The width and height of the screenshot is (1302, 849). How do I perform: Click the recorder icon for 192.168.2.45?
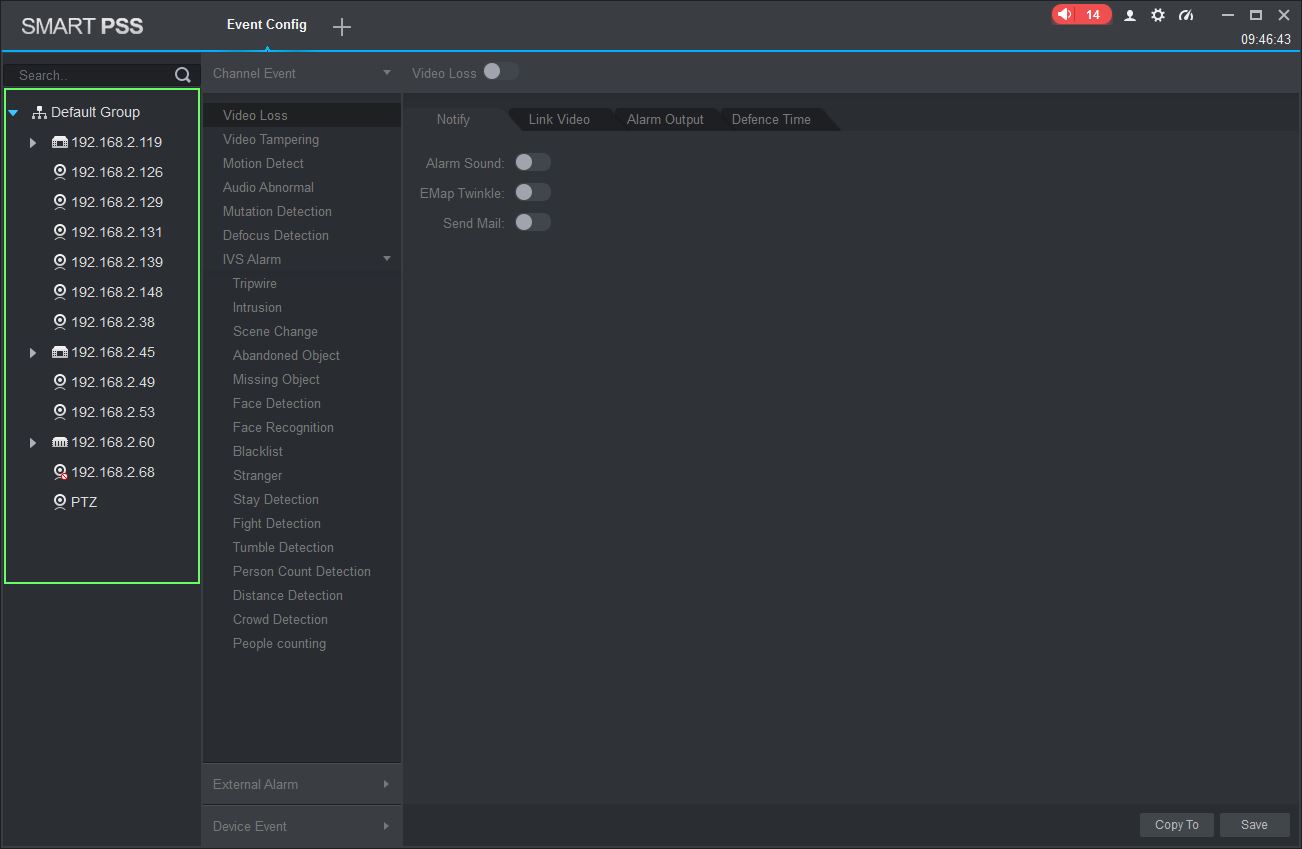click(60, 352)
